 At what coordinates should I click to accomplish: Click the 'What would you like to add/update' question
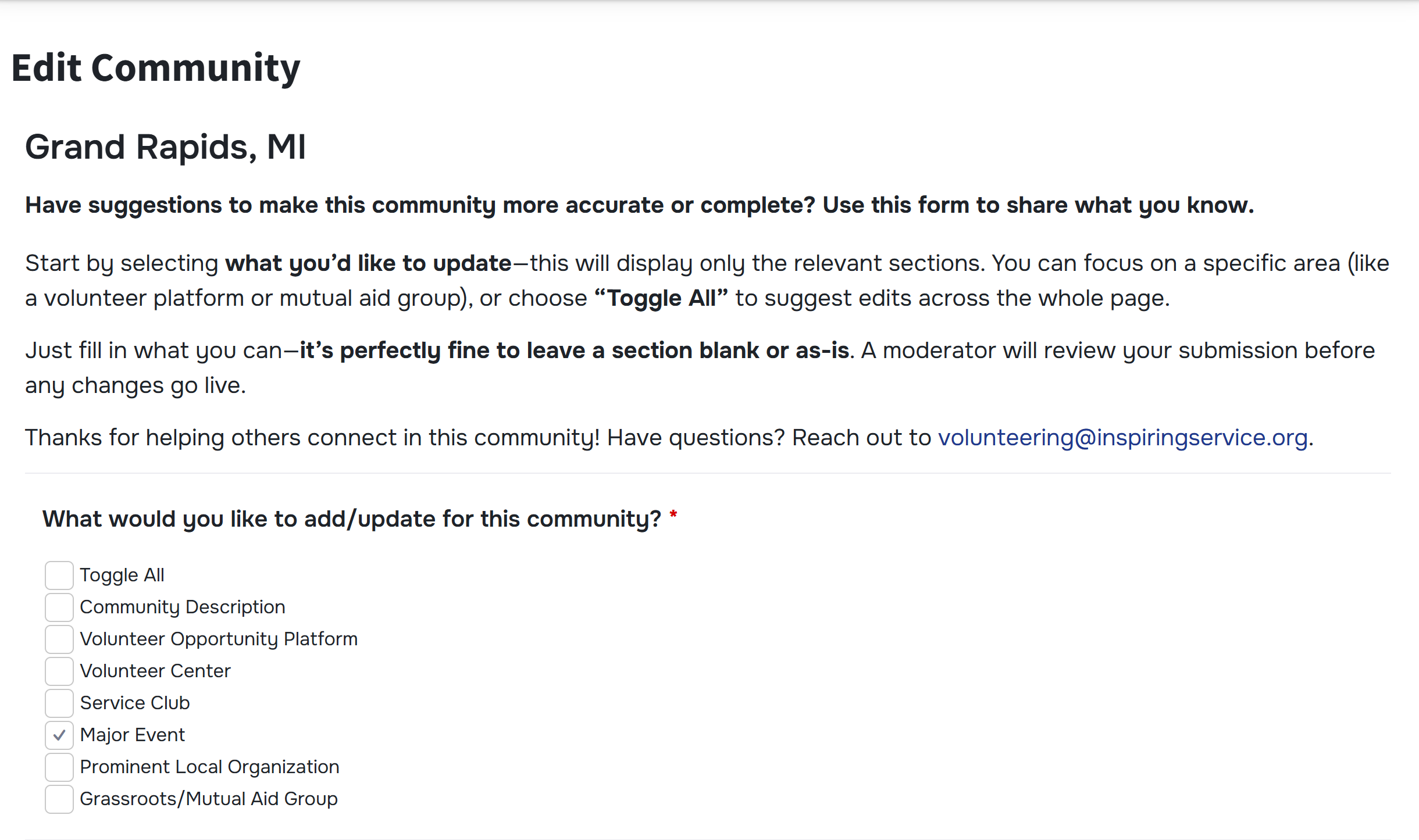click(352, 519)
